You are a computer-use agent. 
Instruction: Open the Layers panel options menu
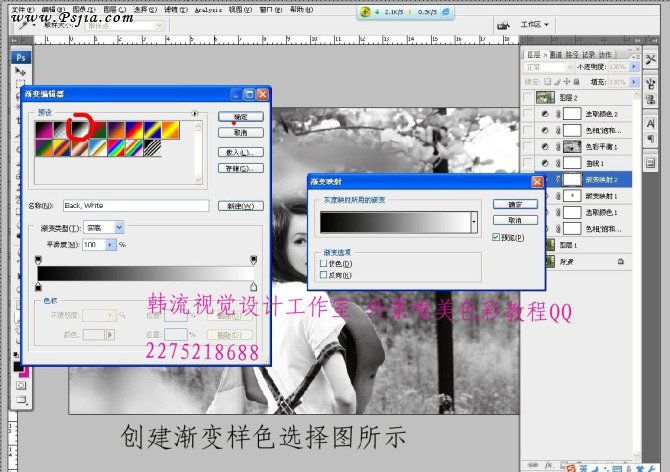click(635, 56)
